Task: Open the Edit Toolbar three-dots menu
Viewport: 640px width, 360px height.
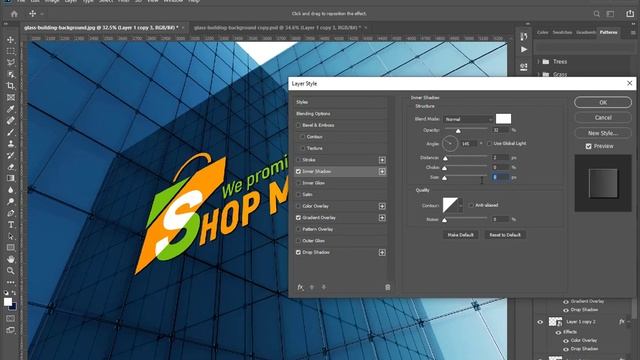Action: pyautogui.click(x=11, y=282)
